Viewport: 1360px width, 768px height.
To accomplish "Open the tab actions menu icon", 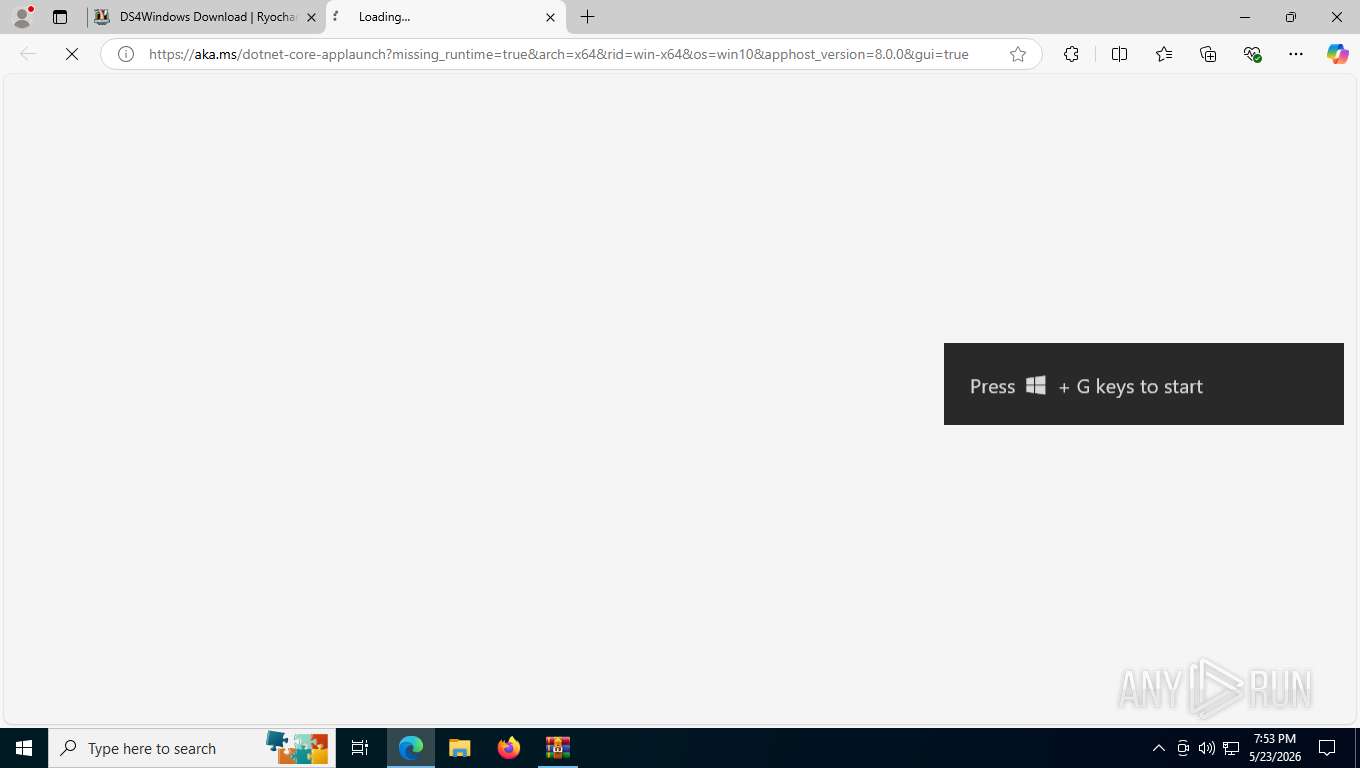I will (60, 17).
